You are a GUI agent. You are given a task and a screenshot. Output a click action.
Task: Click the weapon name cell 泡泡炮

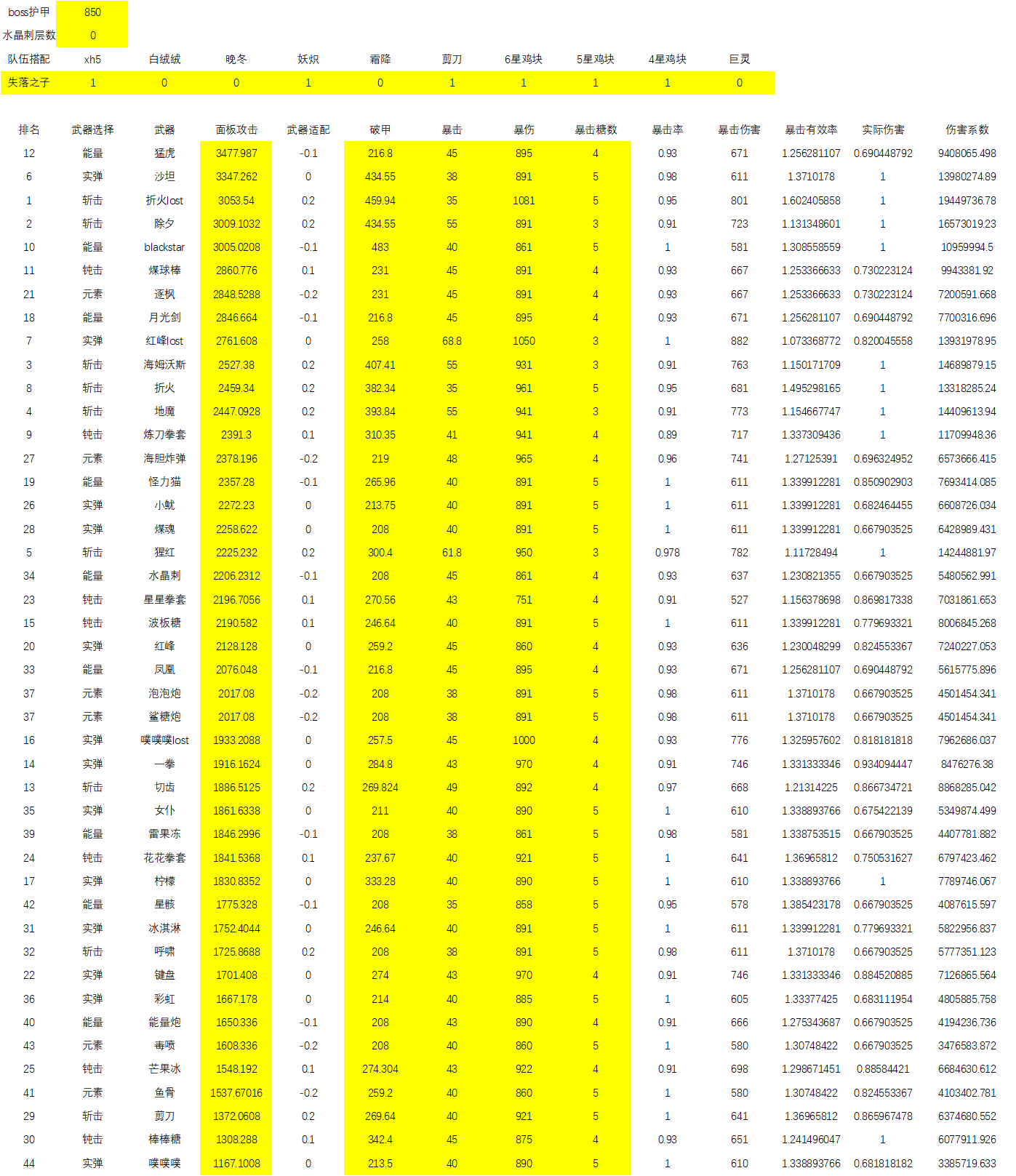164,694
